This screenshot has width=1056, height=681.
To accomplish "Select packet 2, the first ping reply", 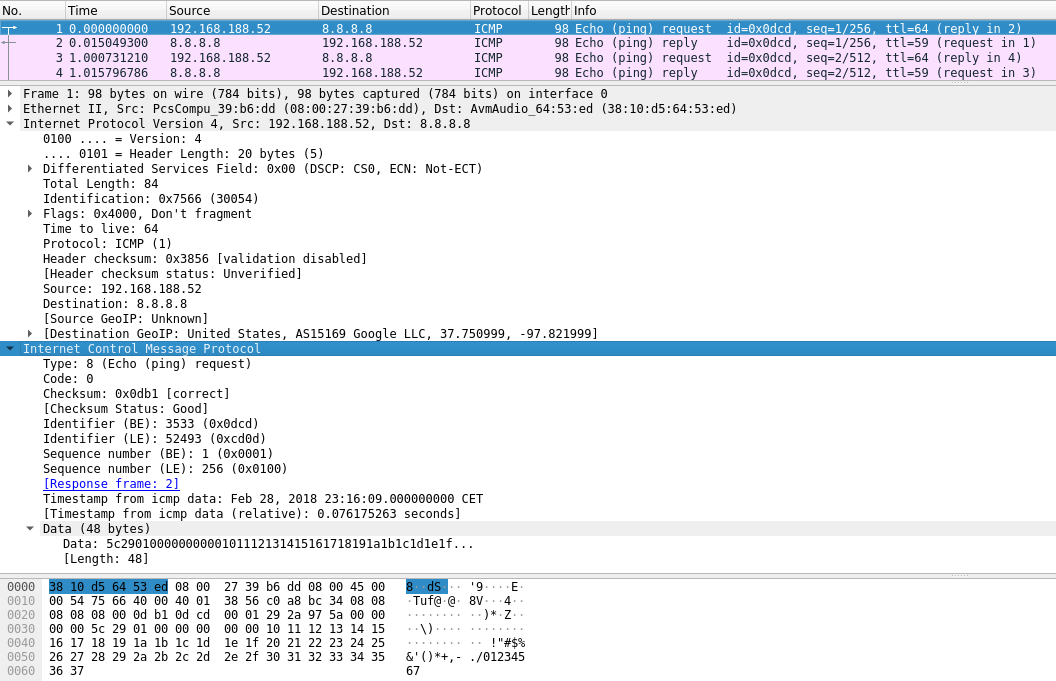I will pyautogui.click(x=400, y=43).
